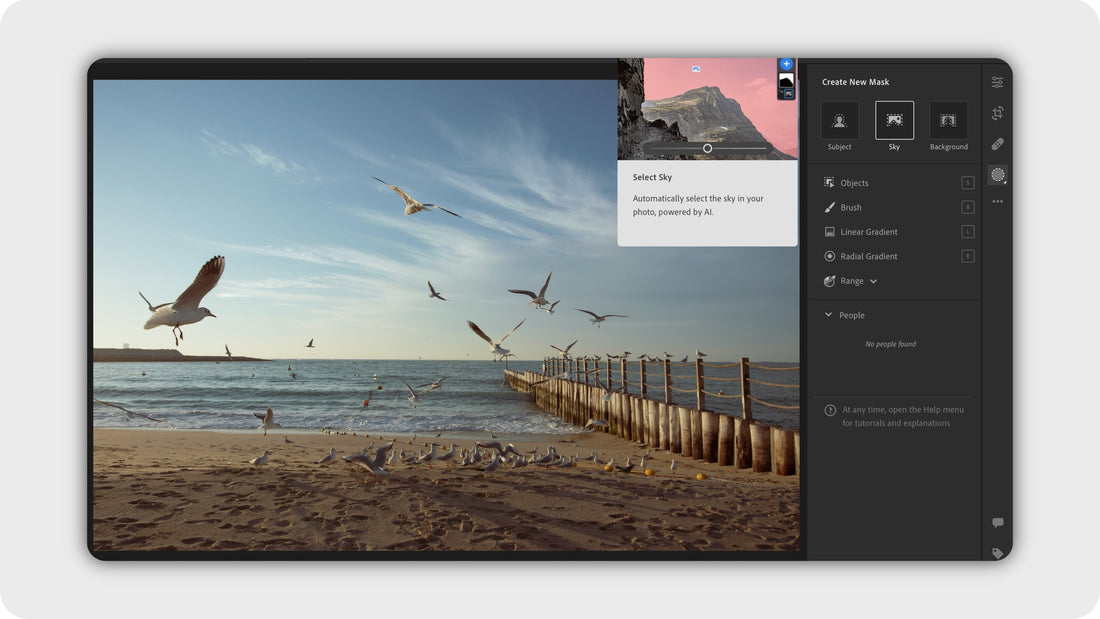
Task: Open the Keywords tag icon
Action: [997, 552]
